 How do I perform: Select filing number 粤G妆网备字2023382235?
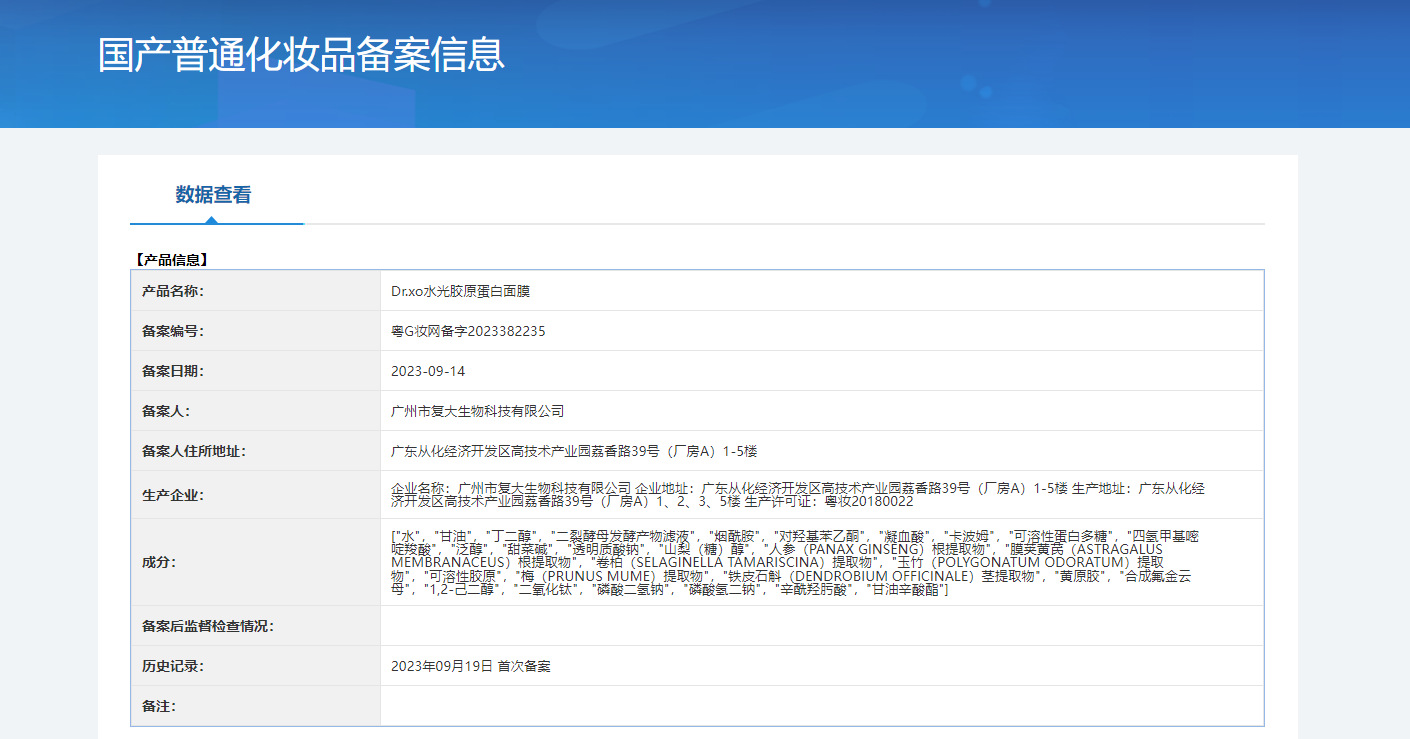pyautogui.click(x=468, y=331)
